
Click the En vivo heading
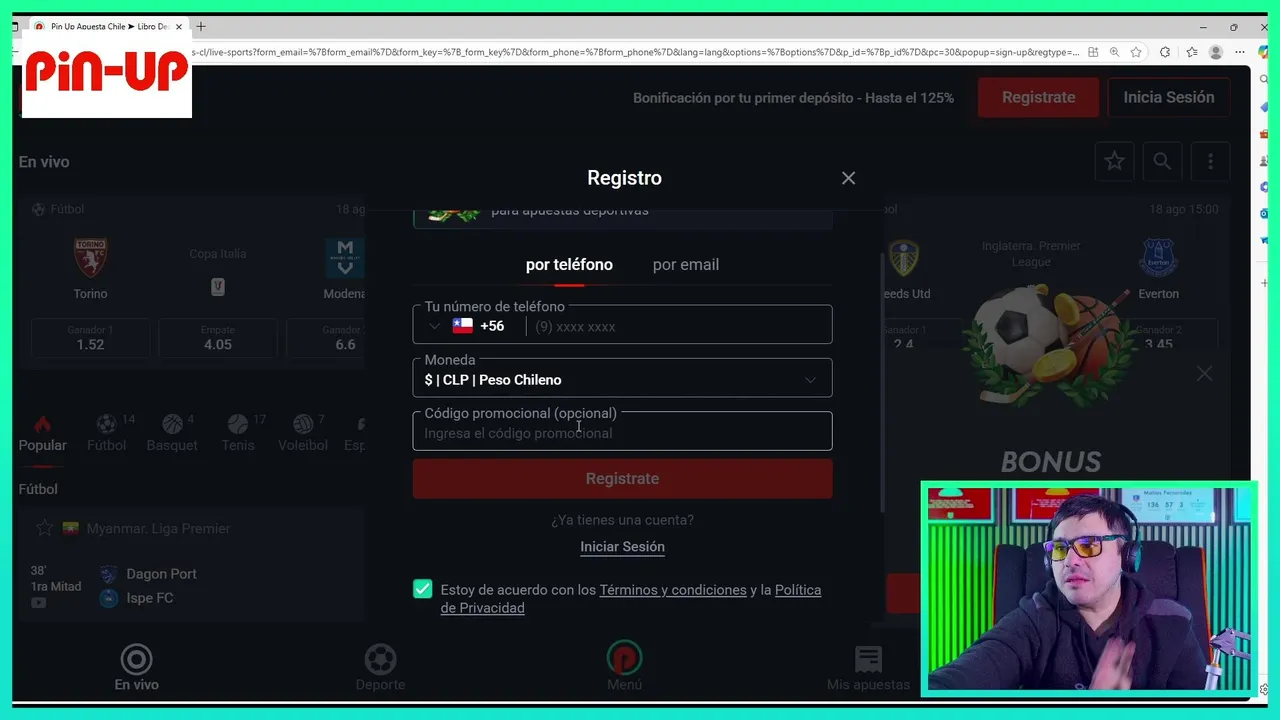point(44,162)
